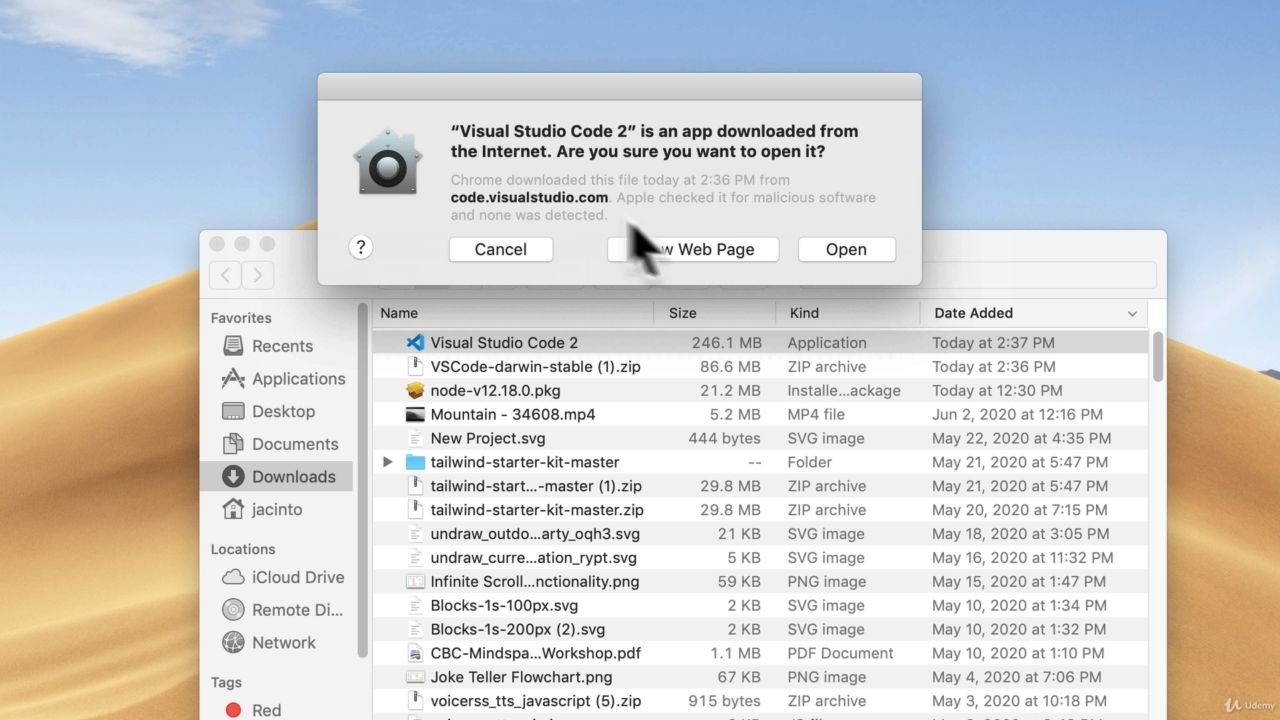This screenshot has height=720, width=1280.
Task: Click the Joke Teller Flowchart.png icon
Action: pos(415,677)
